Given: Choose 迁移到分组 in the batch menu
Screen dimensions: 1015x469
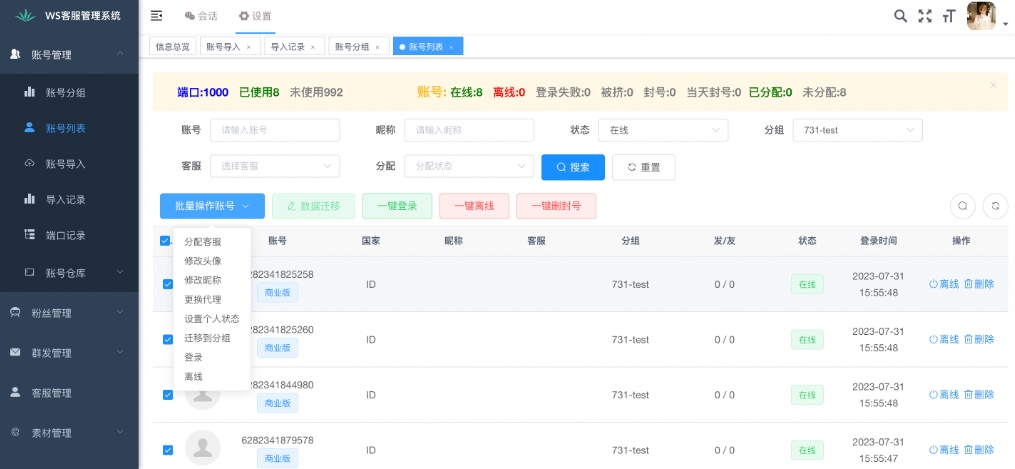Looking at the screenshot, I should click(207, 338).
